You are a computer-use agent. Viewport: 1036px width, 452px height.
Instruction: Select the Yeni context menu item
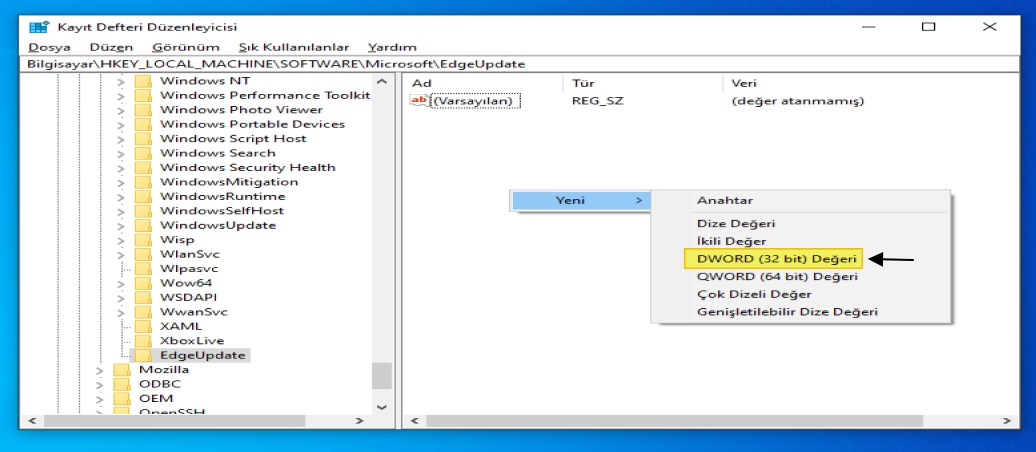(579, 200)
